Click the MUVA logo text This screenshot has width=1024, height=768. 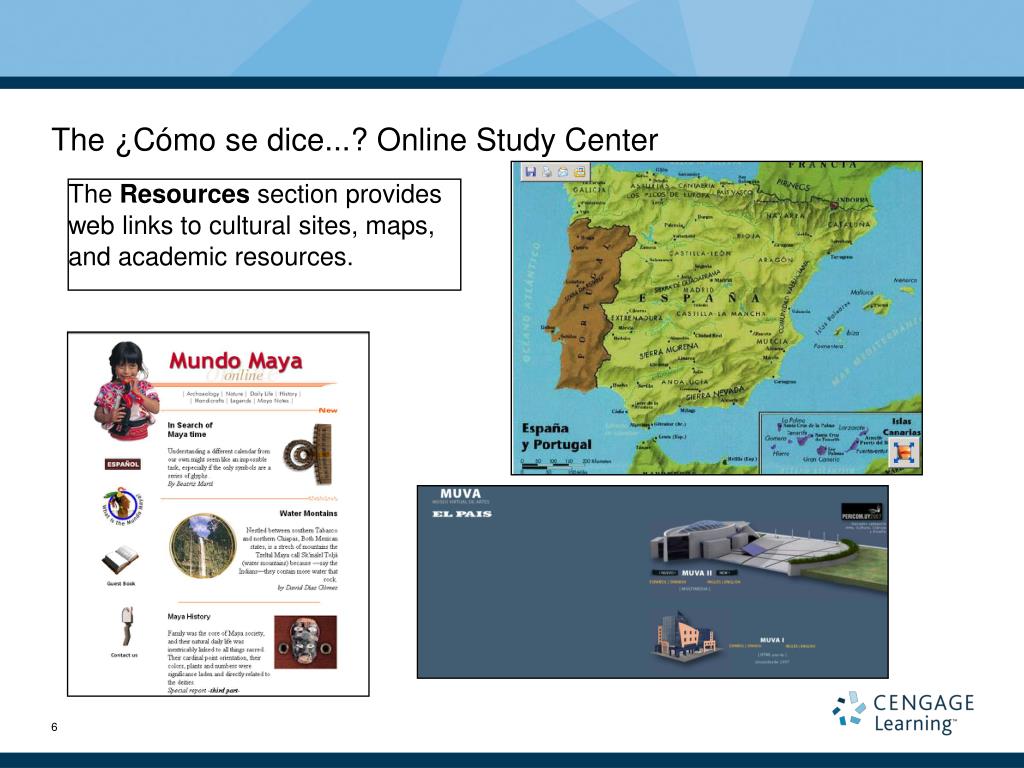click(x=460, y=494)
